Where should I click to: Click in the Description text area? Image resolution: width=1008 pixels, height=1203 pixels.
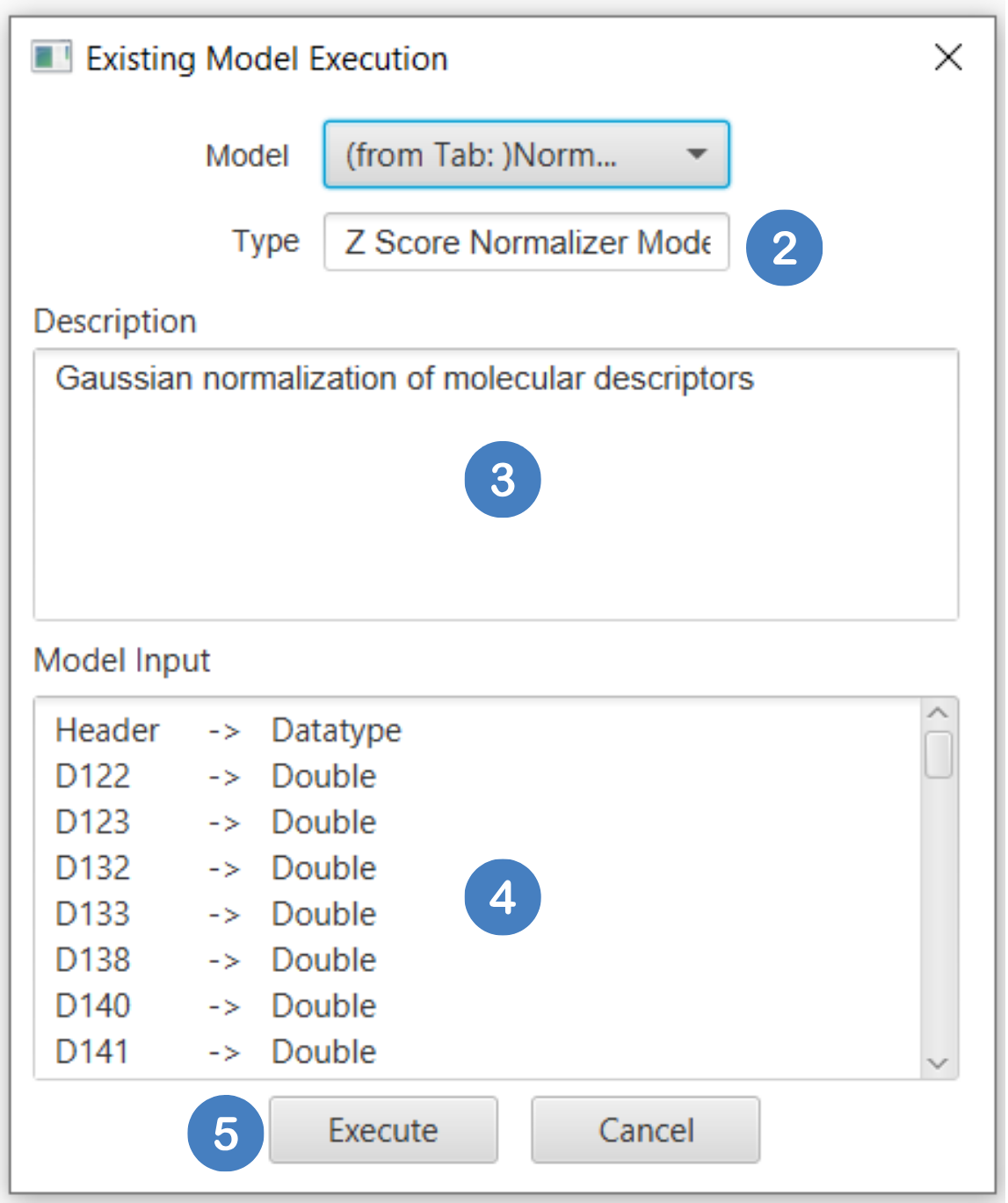(496, 485)
